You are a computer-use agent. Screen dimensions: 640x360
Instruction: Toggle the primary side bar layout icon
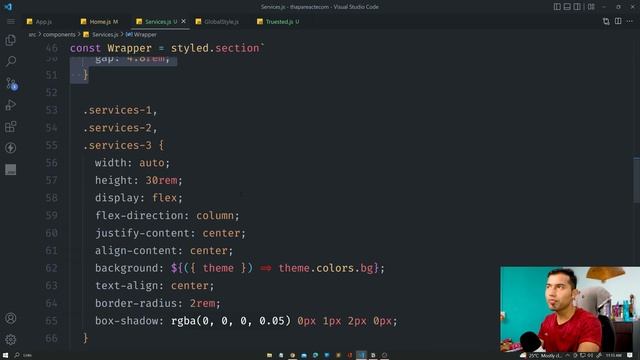click(x=557, y=7)
